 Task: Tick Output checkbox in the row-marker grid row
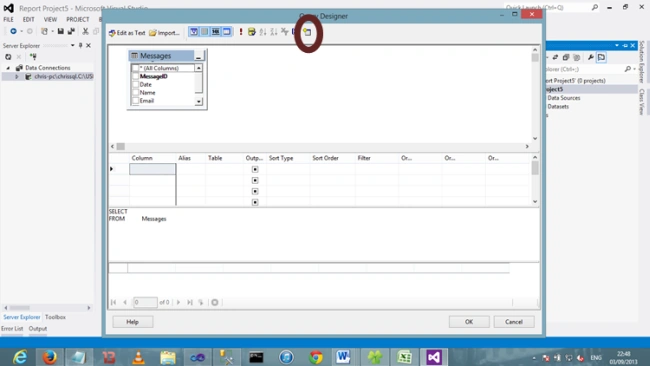[255, 169]
